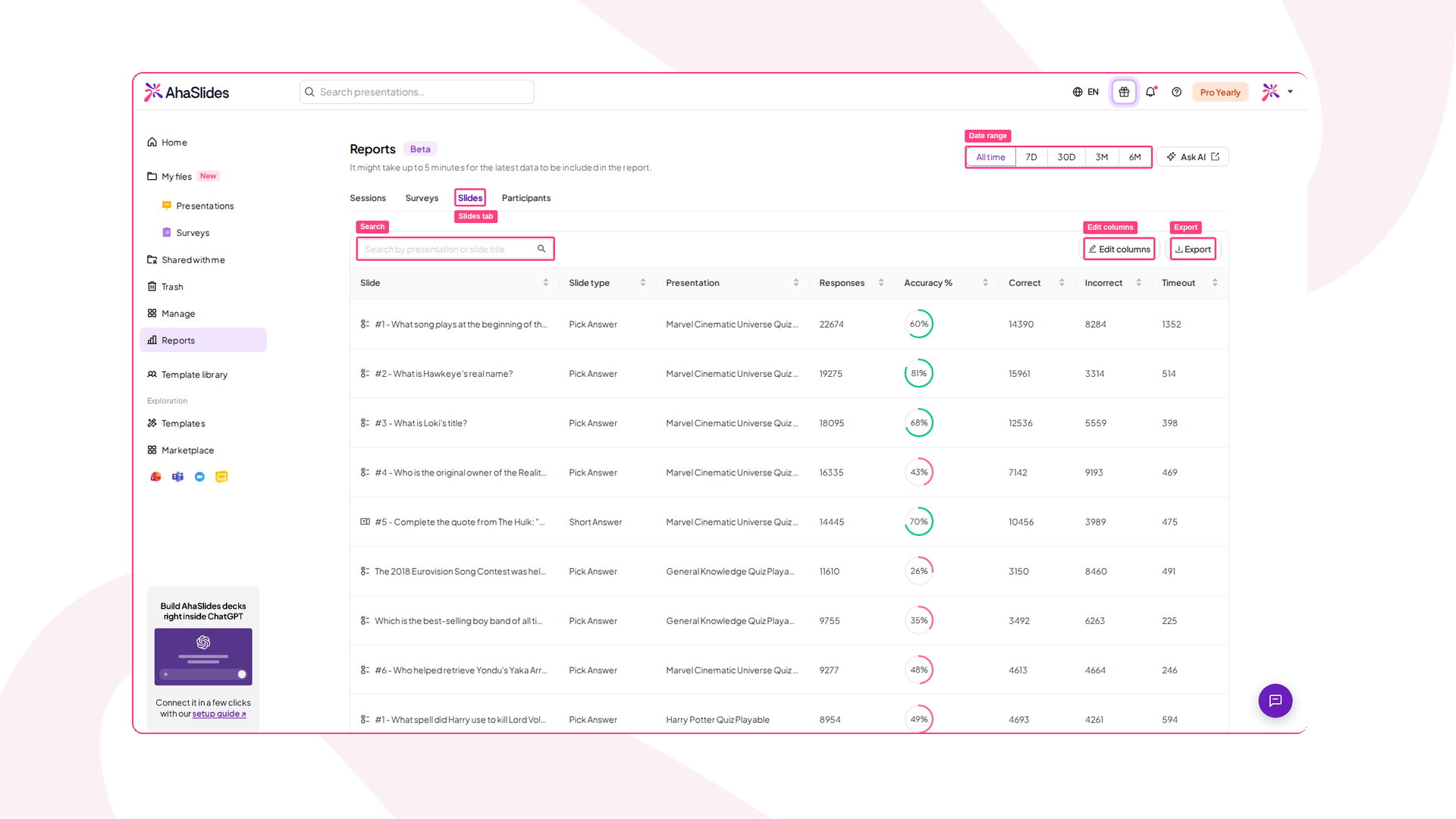Click the search magnifier in slide search
The width and height of the screenshot is (1456, 819).
pos(541,249)
